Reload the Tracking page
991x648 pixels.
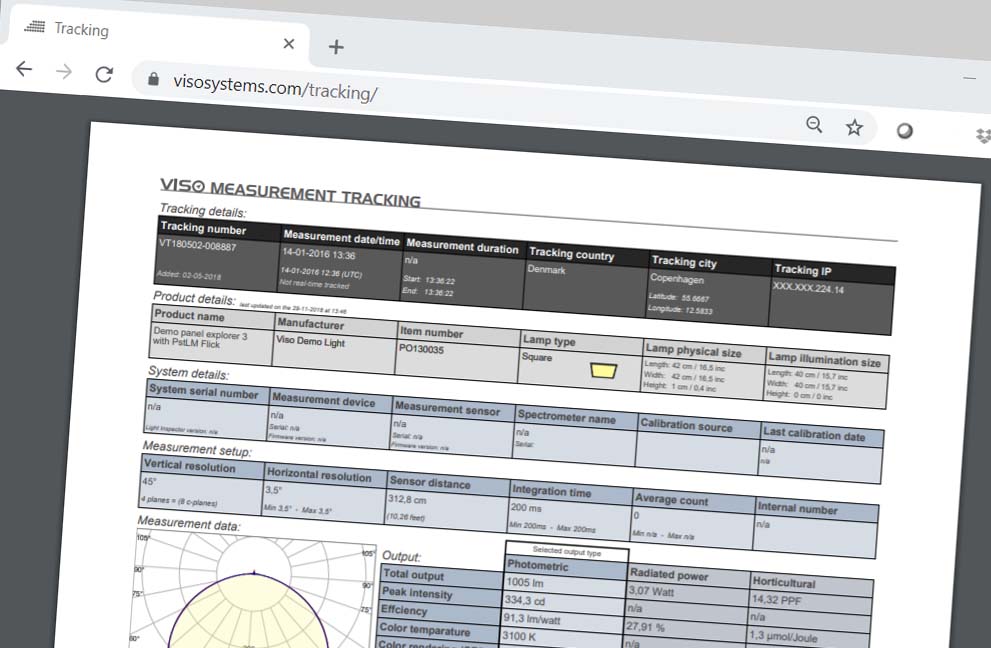tap(104, 75)
